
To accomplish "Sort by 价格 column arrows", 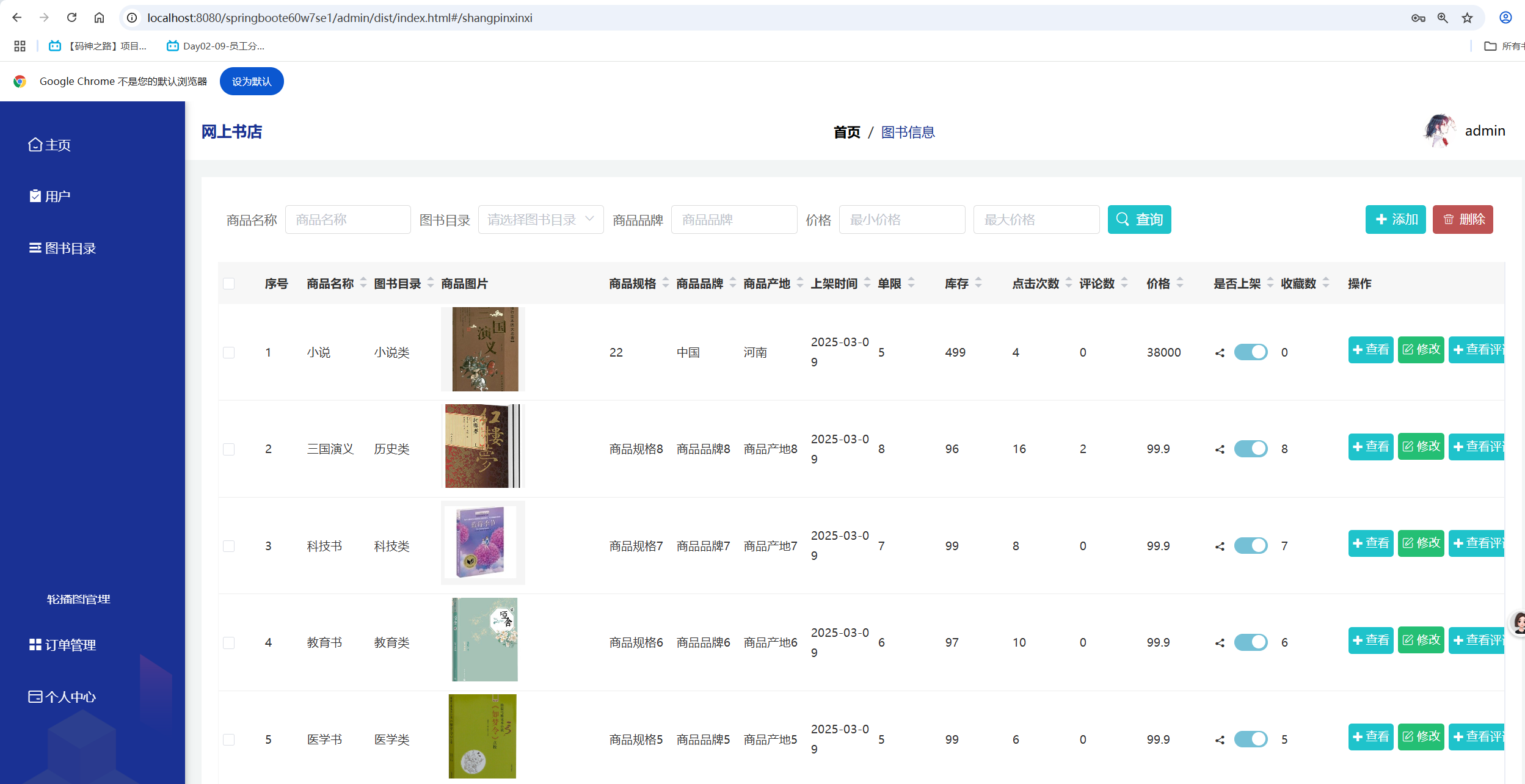I will [1180, 283].
